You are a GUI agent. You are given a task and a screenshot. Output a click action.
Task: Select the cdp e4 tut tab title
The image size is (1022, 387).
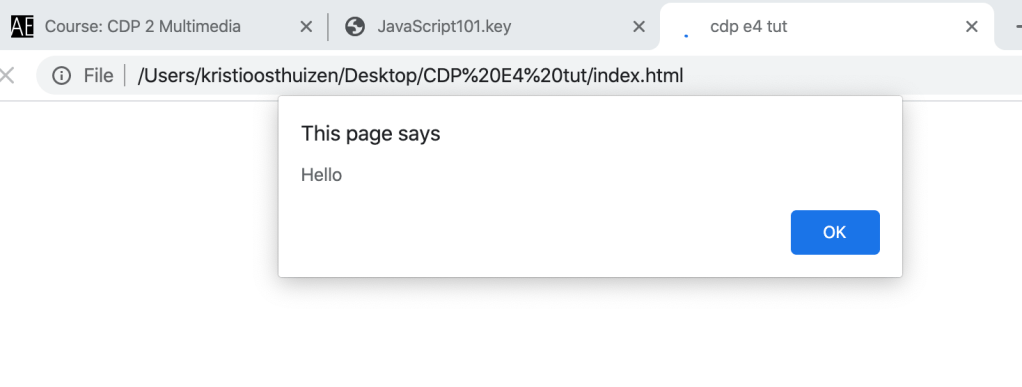(749, 26)
